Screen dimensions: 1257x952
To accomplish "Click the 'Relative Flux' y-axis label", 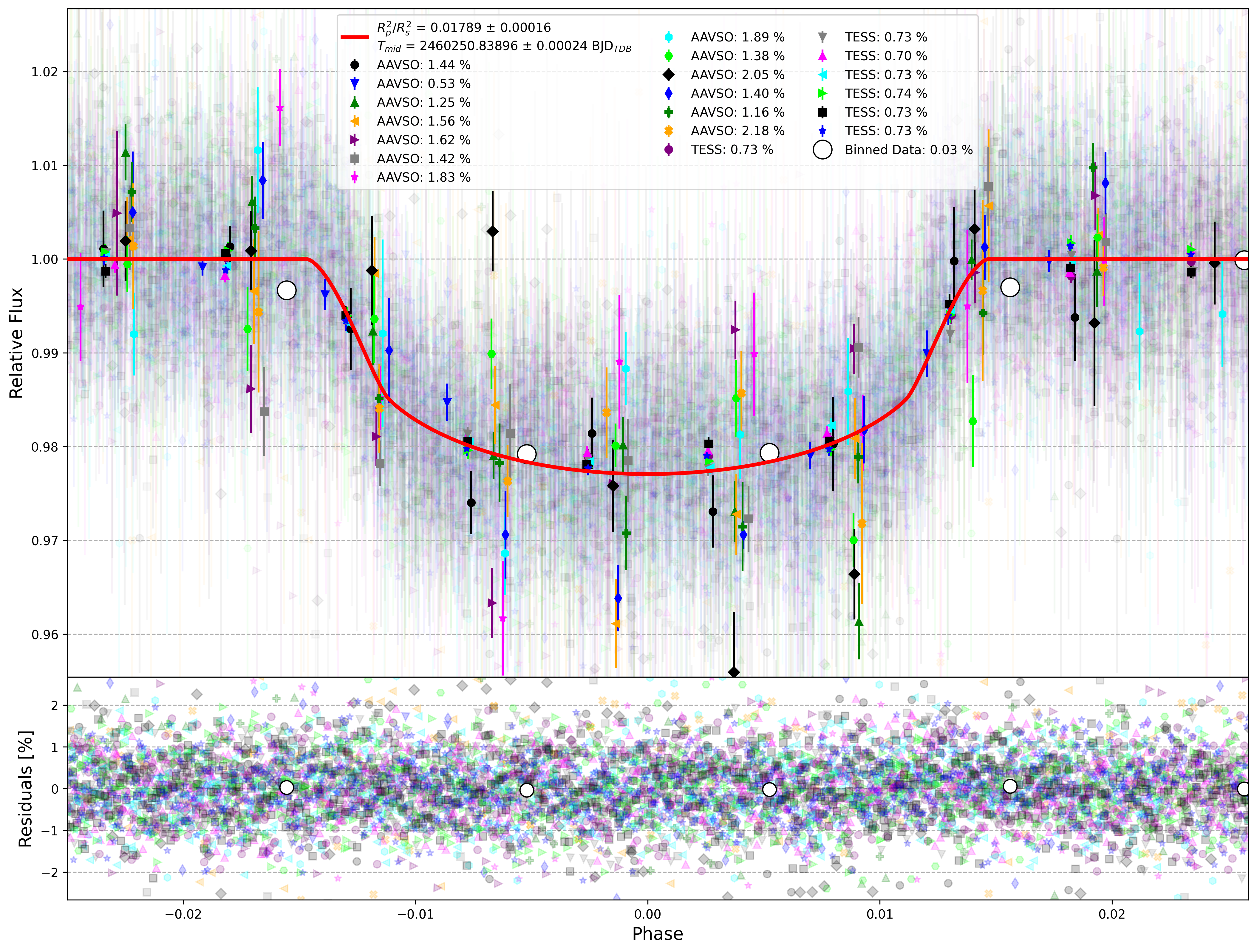I will pos(16,343).
